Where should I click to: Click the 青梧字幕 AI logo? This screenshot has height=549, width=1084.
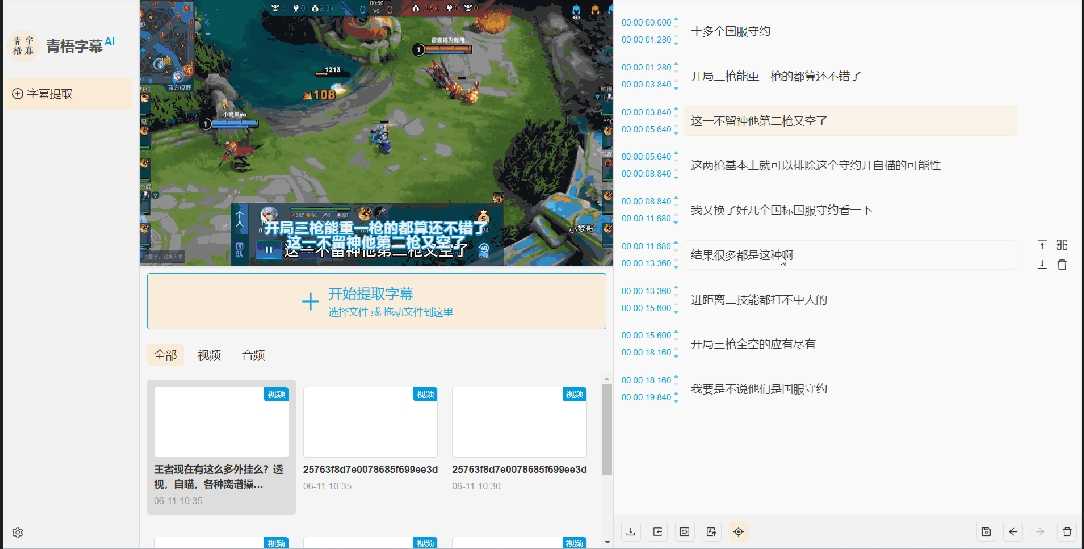61,46
